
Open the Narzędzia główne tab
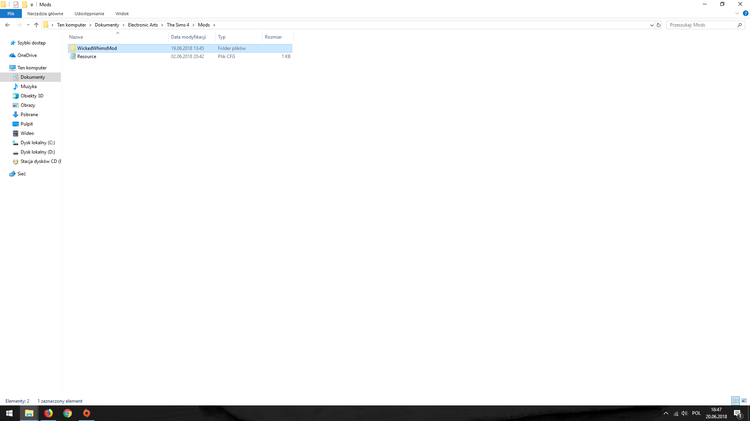coord(45,13)
